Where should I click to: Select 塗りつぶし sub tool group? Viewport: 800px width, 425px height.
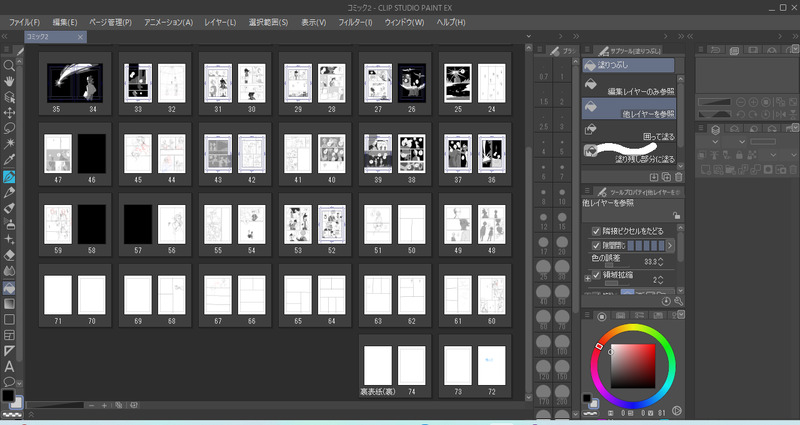coord(628,65)
